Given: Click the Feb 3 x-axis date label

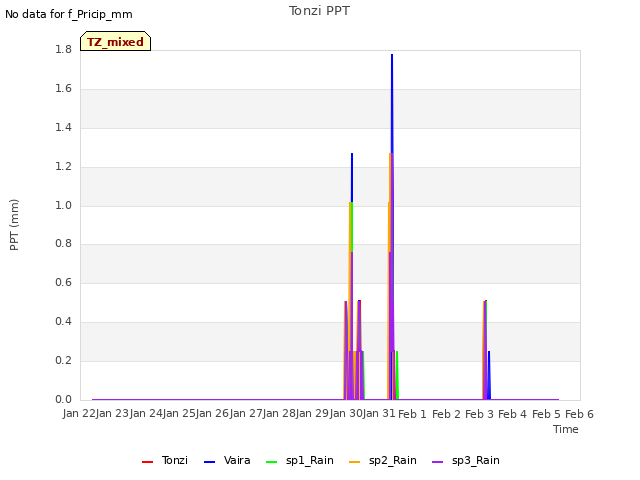Looking at the screenshot, I should [x=480, y=414].
